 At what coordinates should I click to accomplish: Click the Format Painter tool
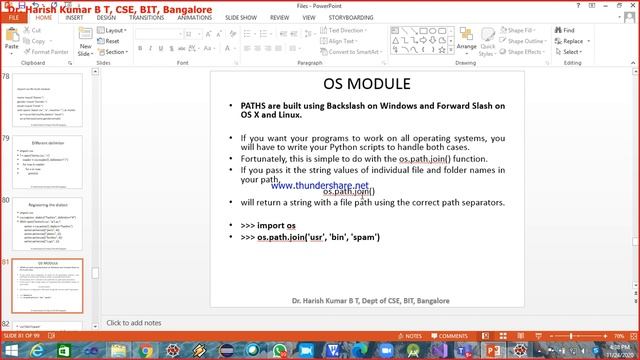46,52
